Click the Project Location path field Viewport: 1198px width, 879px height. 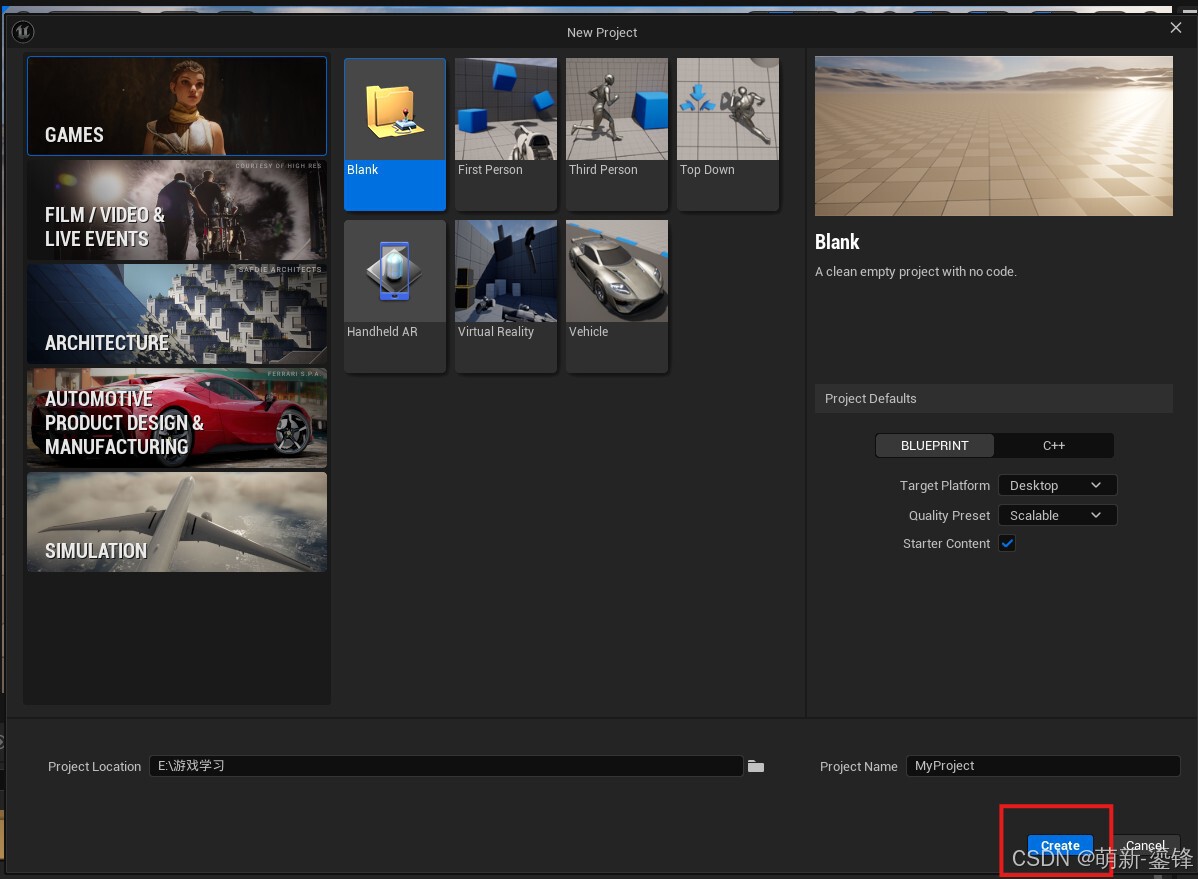pyautogui.click(x=446, y=766)
